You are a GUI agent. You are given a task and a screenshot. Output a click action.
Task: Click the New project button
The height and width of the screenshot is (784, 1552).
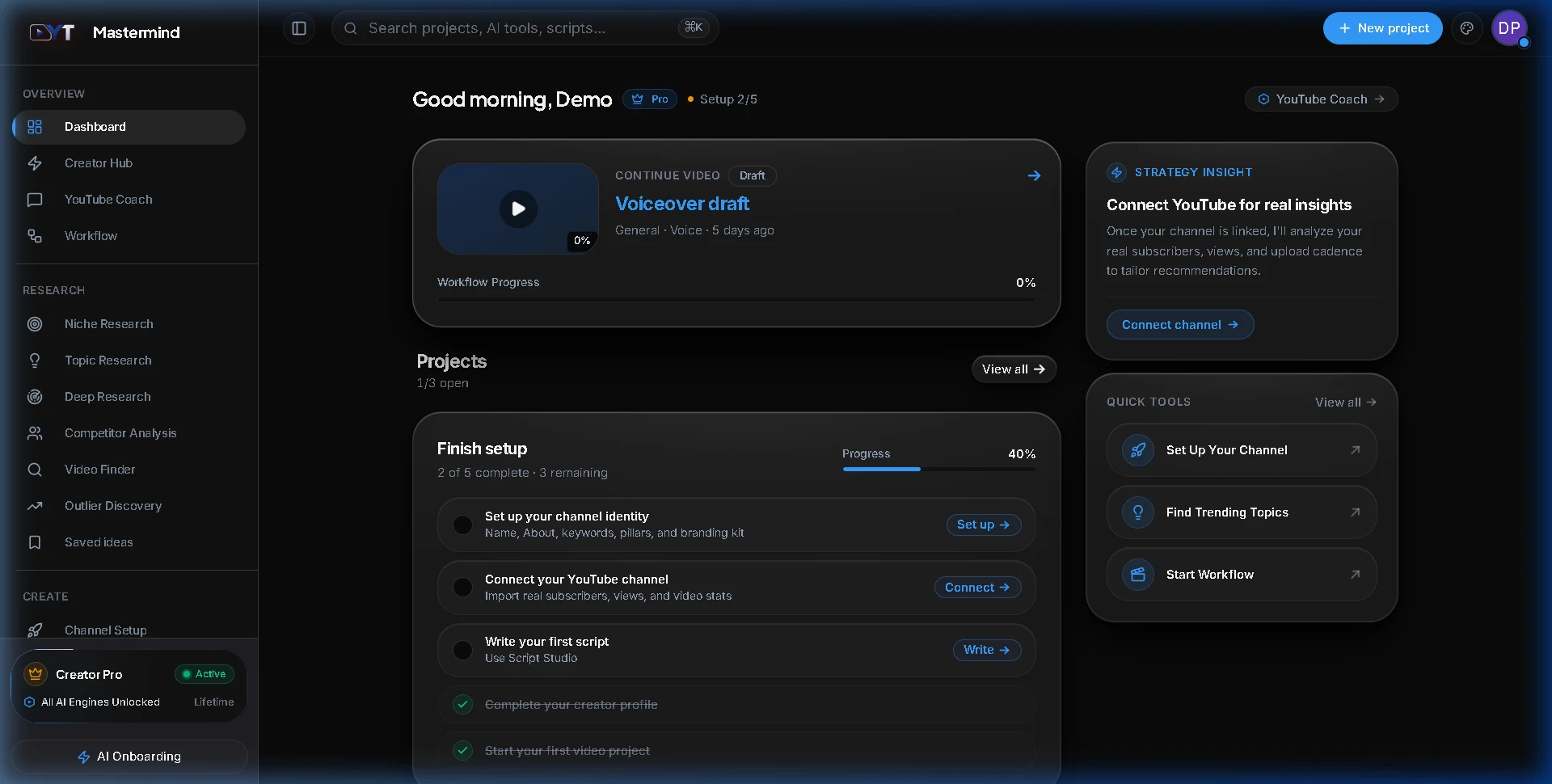pyautogui.click(x=1382, y=28)
